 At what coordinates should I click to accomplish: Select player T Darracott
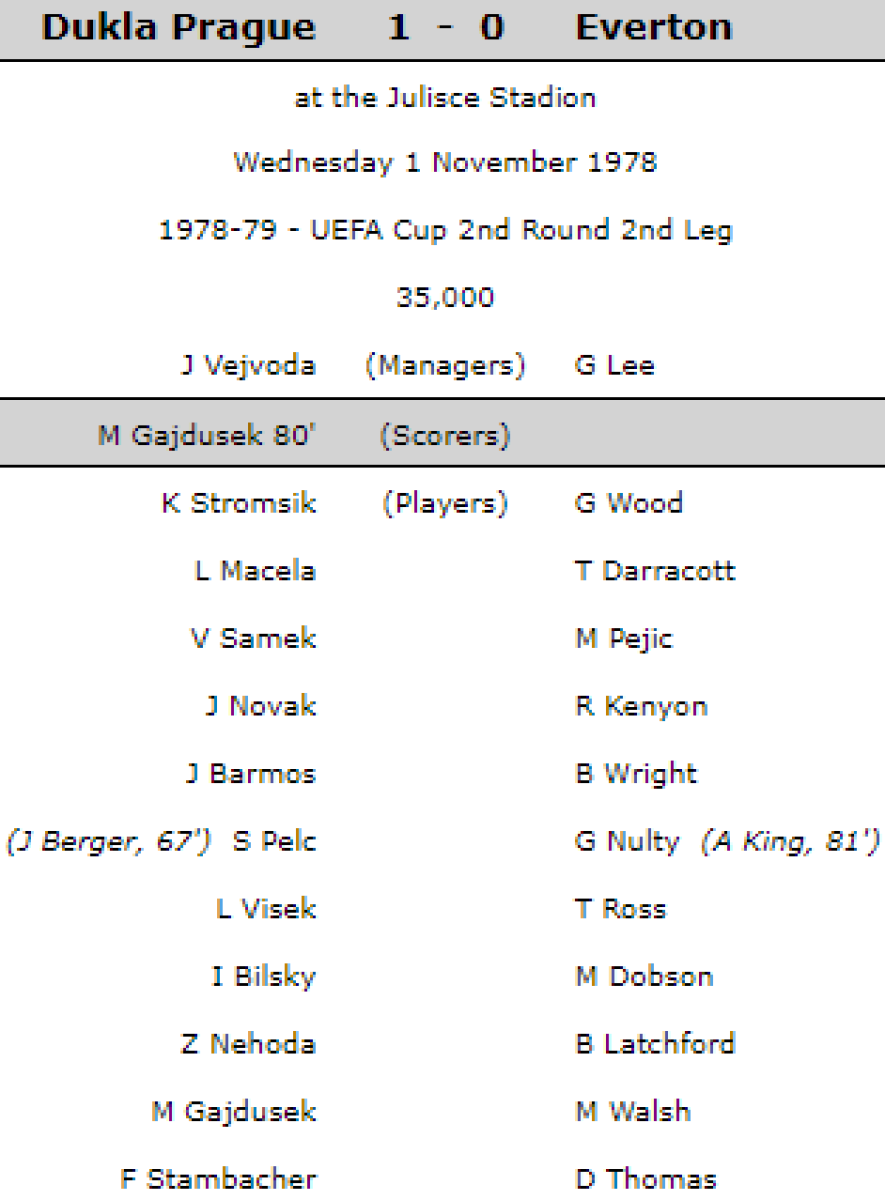[x=655, y=571]
